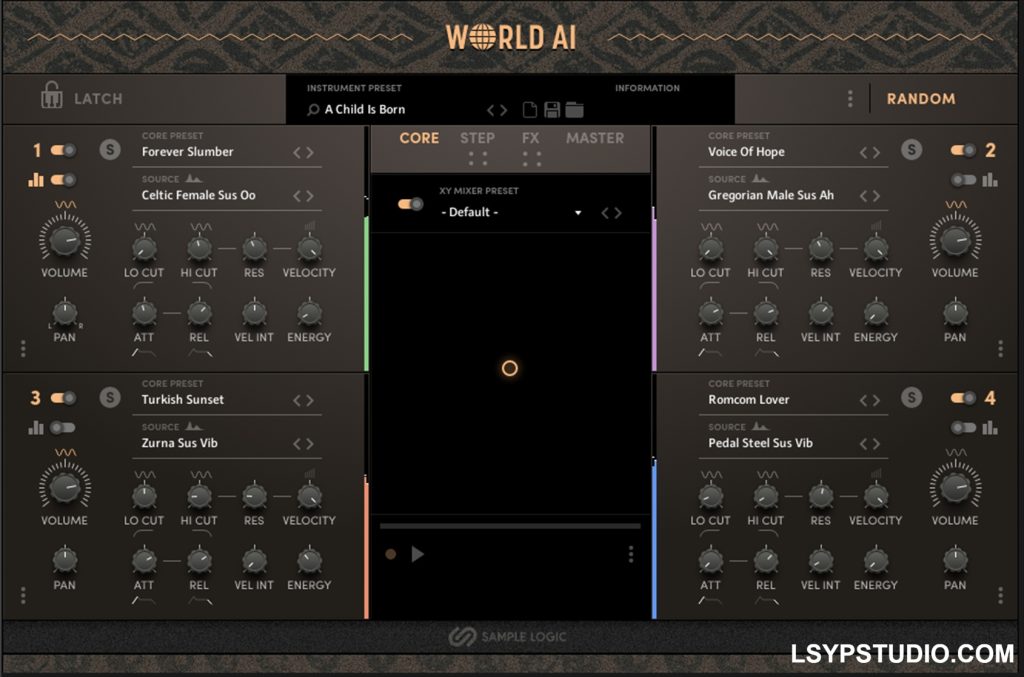
Task: Save instrument preset with floppy disk icon
Action: pyautogui.click(x=552, y=110)
